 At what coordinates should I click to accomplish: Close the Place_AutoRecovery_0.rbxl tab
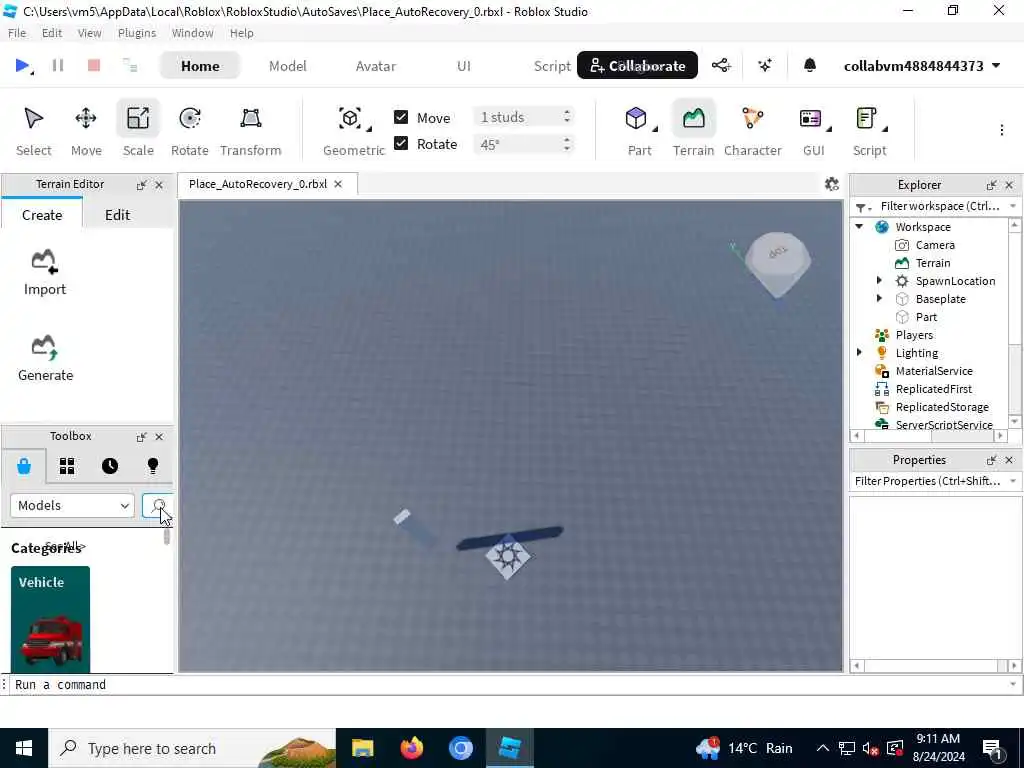coord(338,184)
